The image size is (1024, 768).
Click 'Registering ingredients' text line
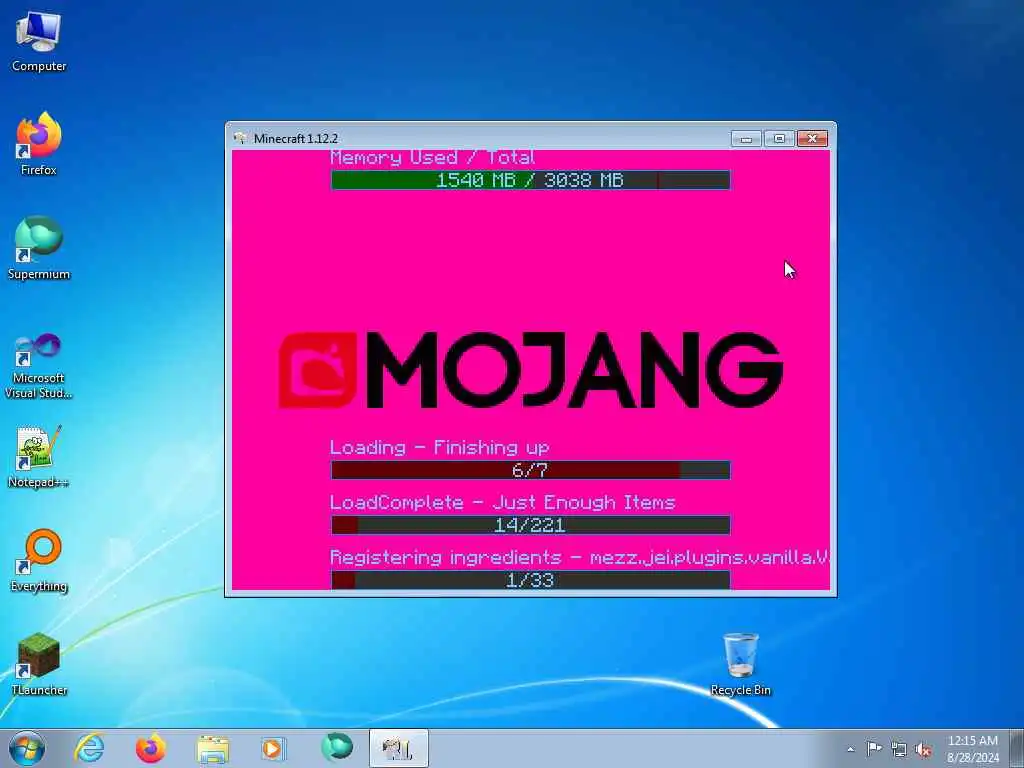(x=580, y=558)
